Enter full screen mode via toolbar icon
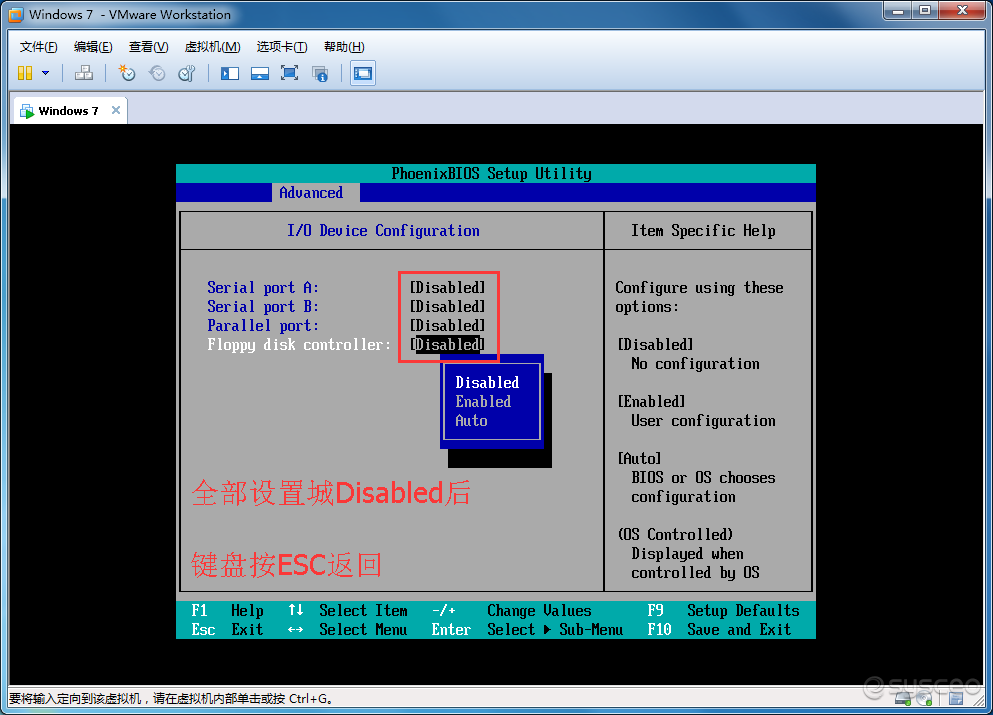This screenshot has height=715, width=993. point(290,73)
